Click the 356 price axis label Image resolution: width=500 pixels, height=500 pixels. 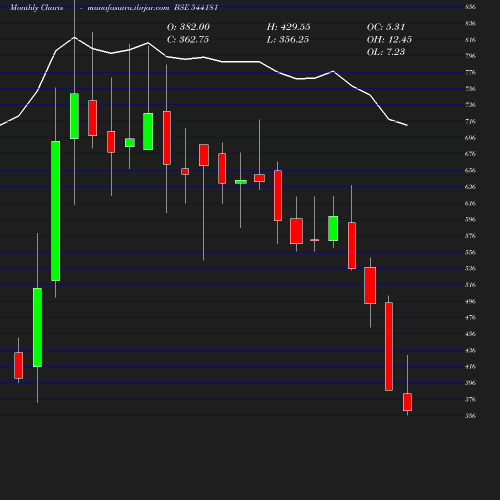point(470,416)
